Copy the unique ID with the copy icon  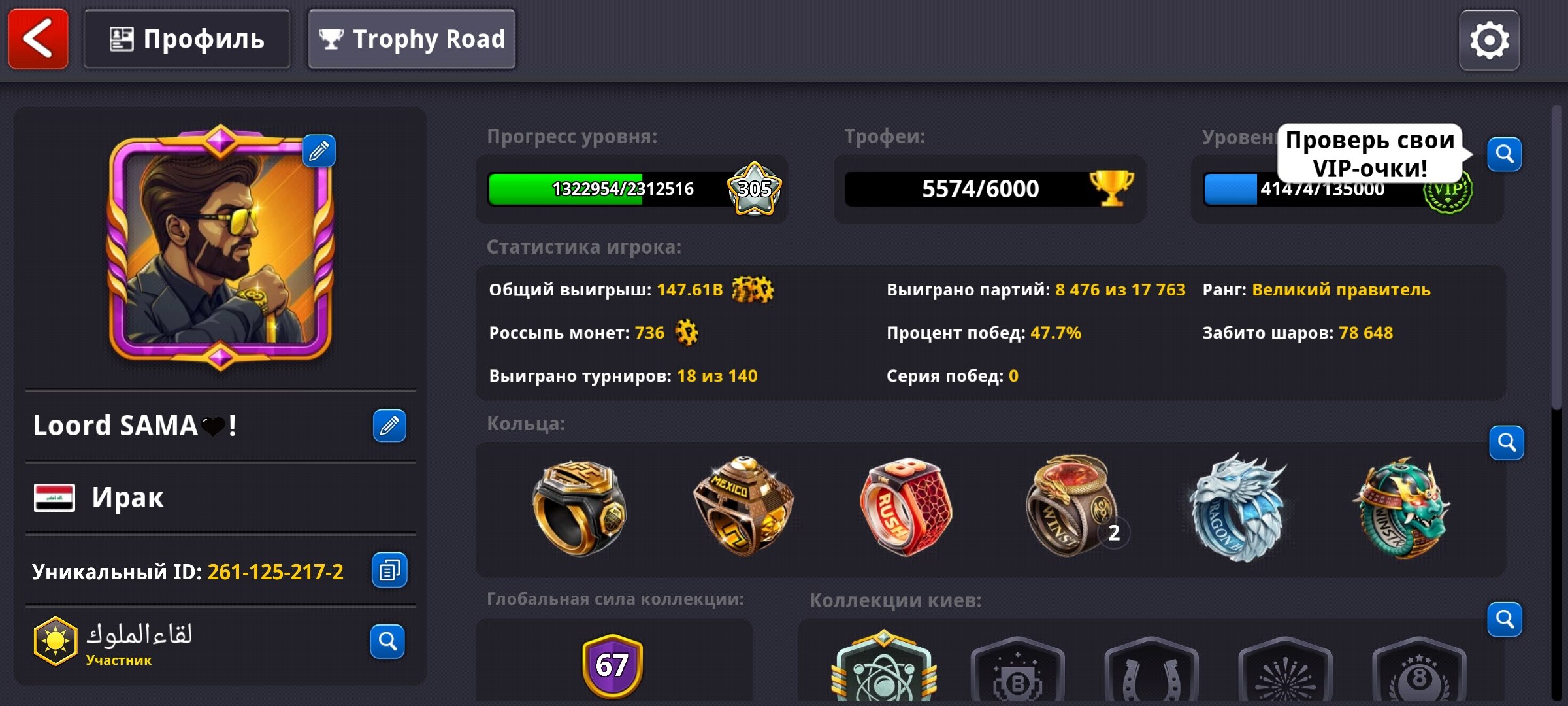(x=389, y=570)
